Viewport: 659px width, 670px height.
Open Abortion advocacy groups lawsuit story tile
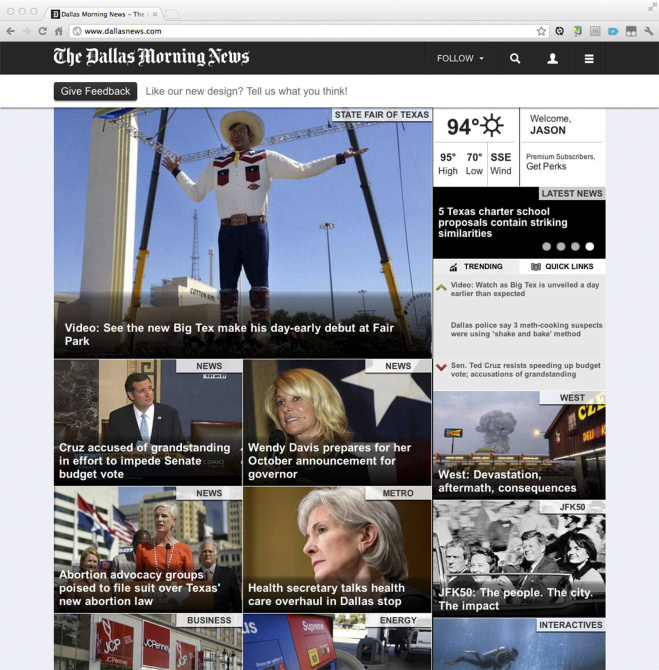(148, 550)
